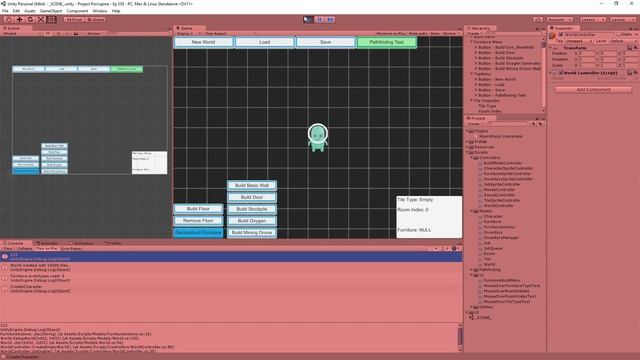The height and width of the screenshot is (360, 640).
Task: Toggle Error Pause in Console
Action: click(71, 249)
